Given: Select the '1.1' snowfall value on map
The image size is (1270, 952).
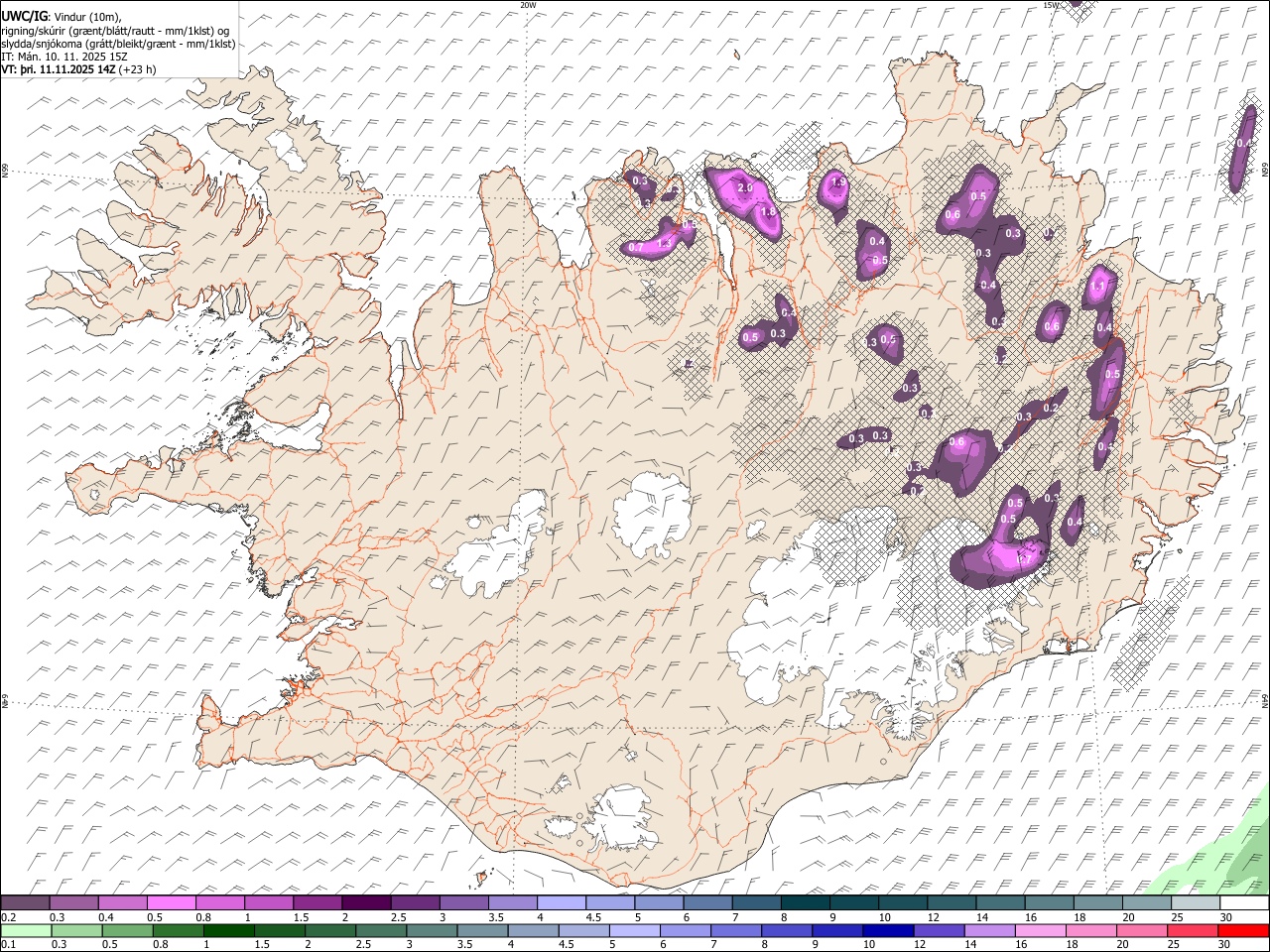Looking at the screenshot, I should (1097, 287).
